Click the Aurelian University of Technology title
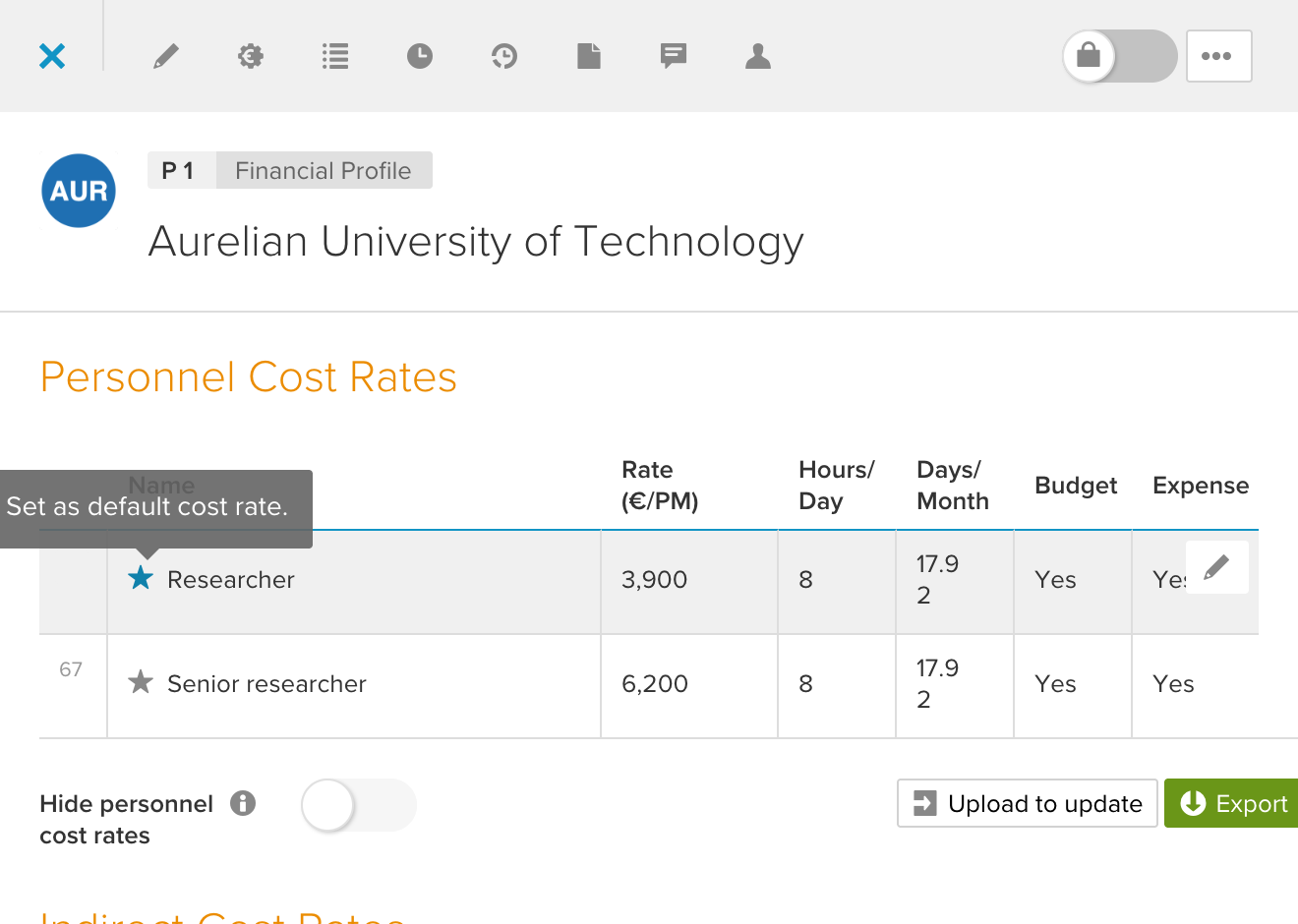The height and width of the screenshot is (924, 1298). [x=476, y=242]
